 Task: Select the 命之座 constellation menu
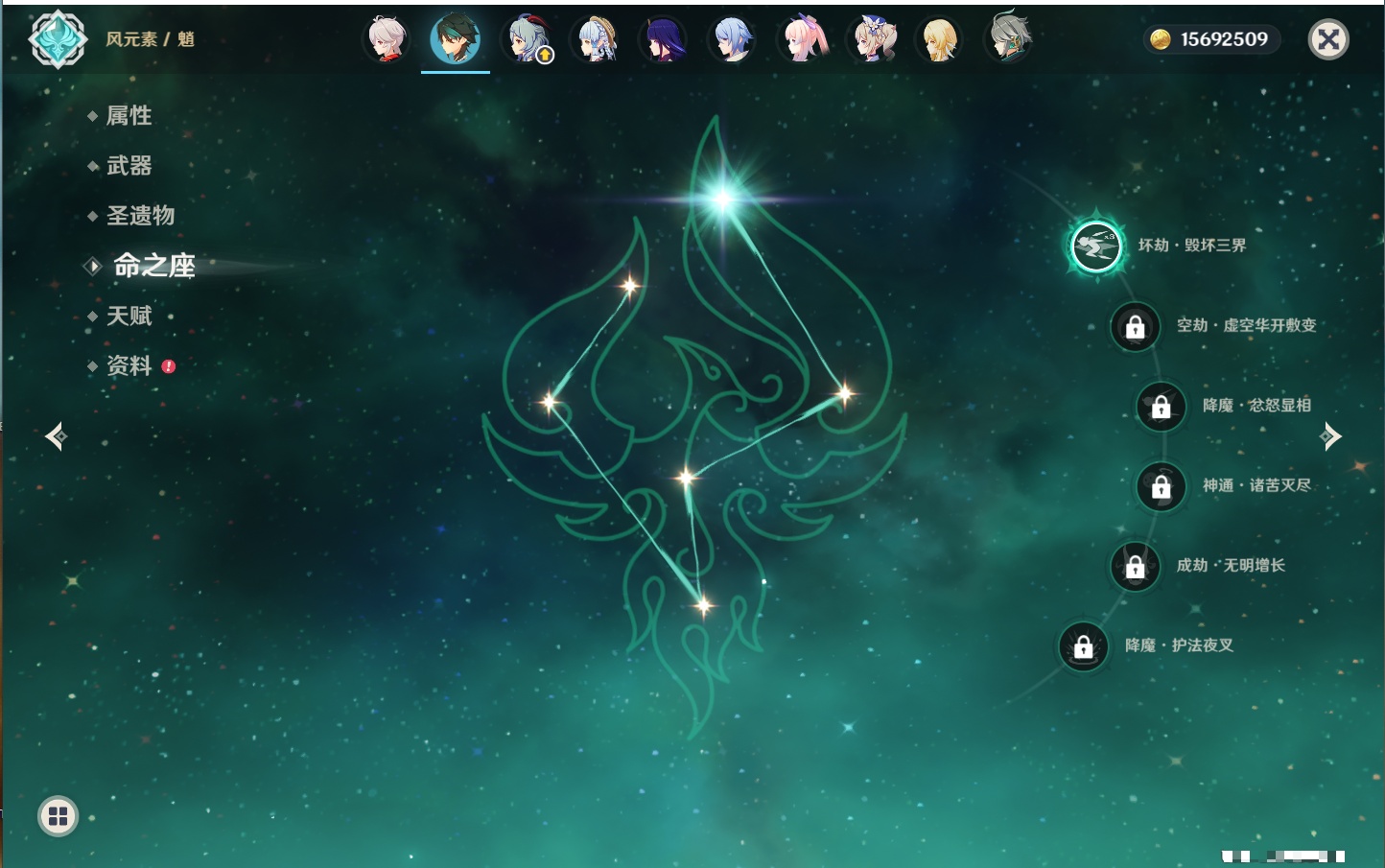click(x=153, y=266)
